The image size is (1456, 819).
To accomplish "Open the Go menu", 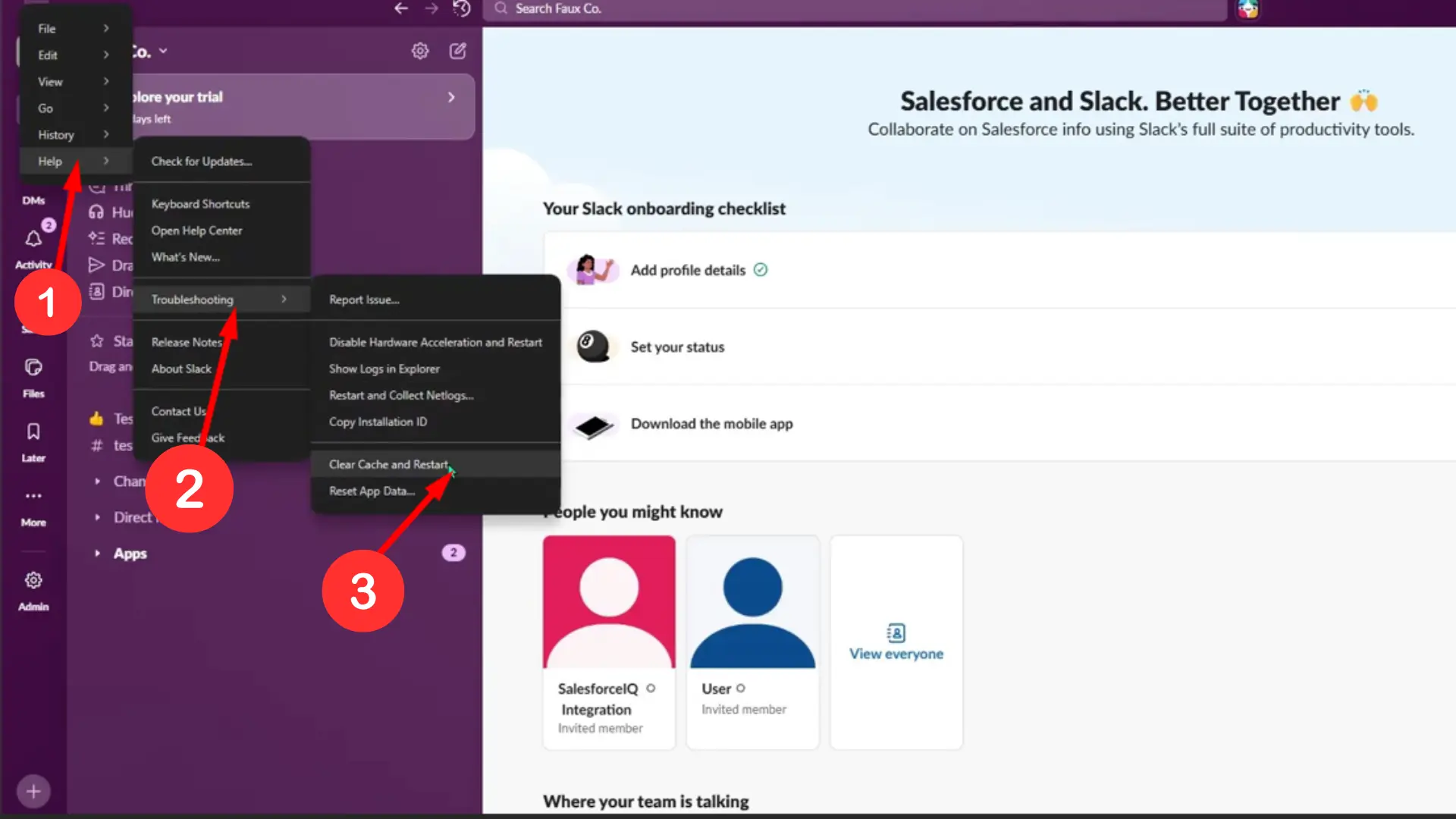I will tap(75, 108).
